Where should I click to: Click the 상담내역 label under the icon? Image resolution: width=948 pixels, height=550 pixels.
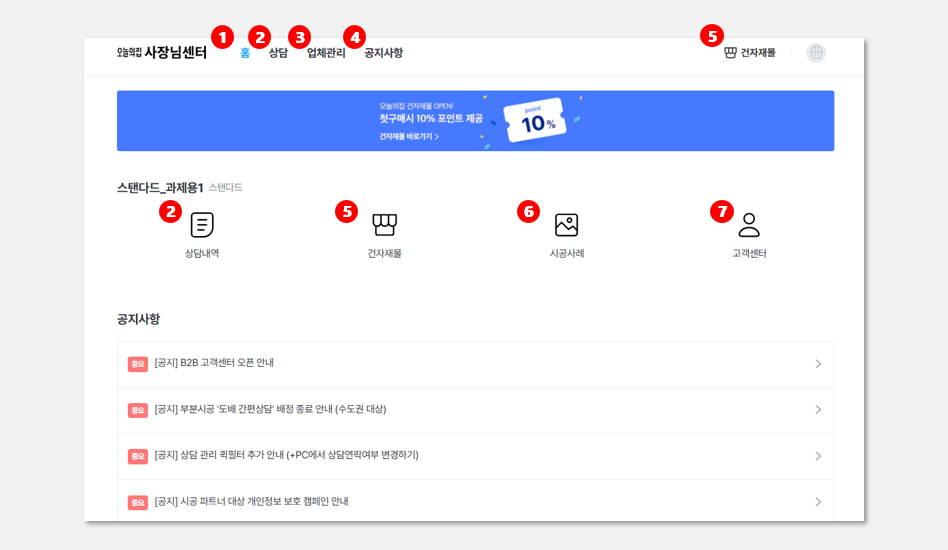click(202, 253)
